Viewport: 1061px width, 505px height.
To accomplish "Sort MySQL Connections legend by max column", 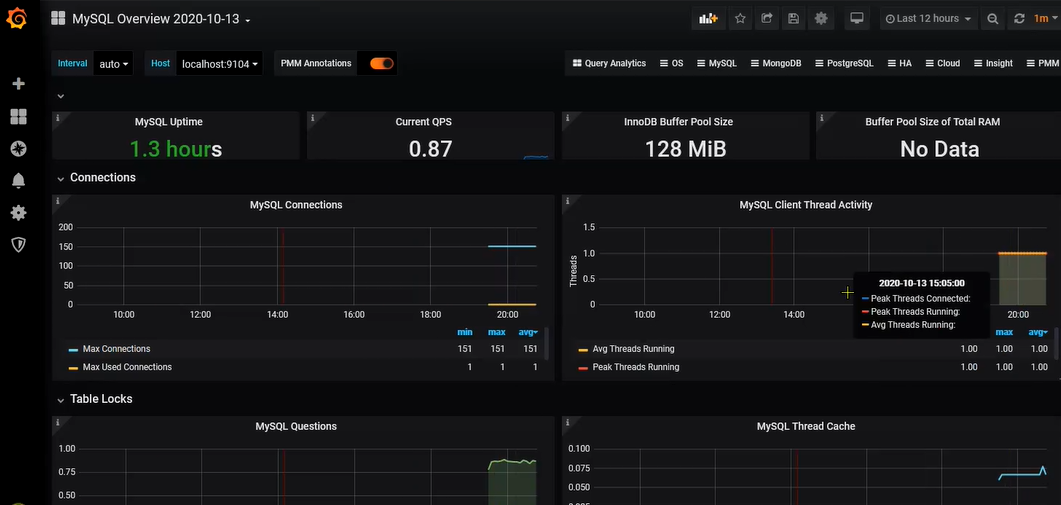I will coord(497,332).
